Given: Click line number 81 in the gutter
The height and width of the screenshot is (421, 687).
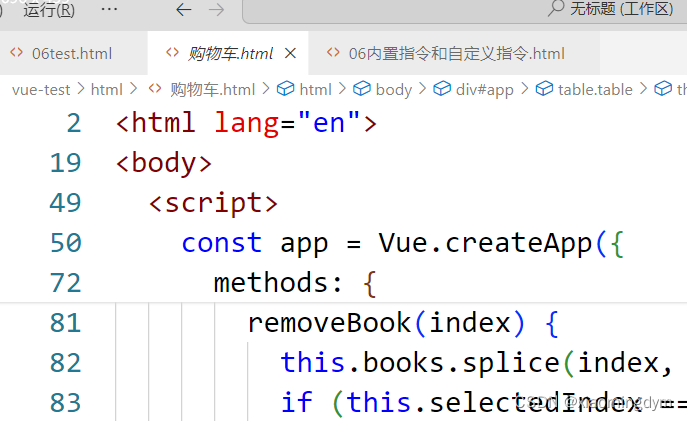Looking at the screenshot, I should tap(66, 323).
